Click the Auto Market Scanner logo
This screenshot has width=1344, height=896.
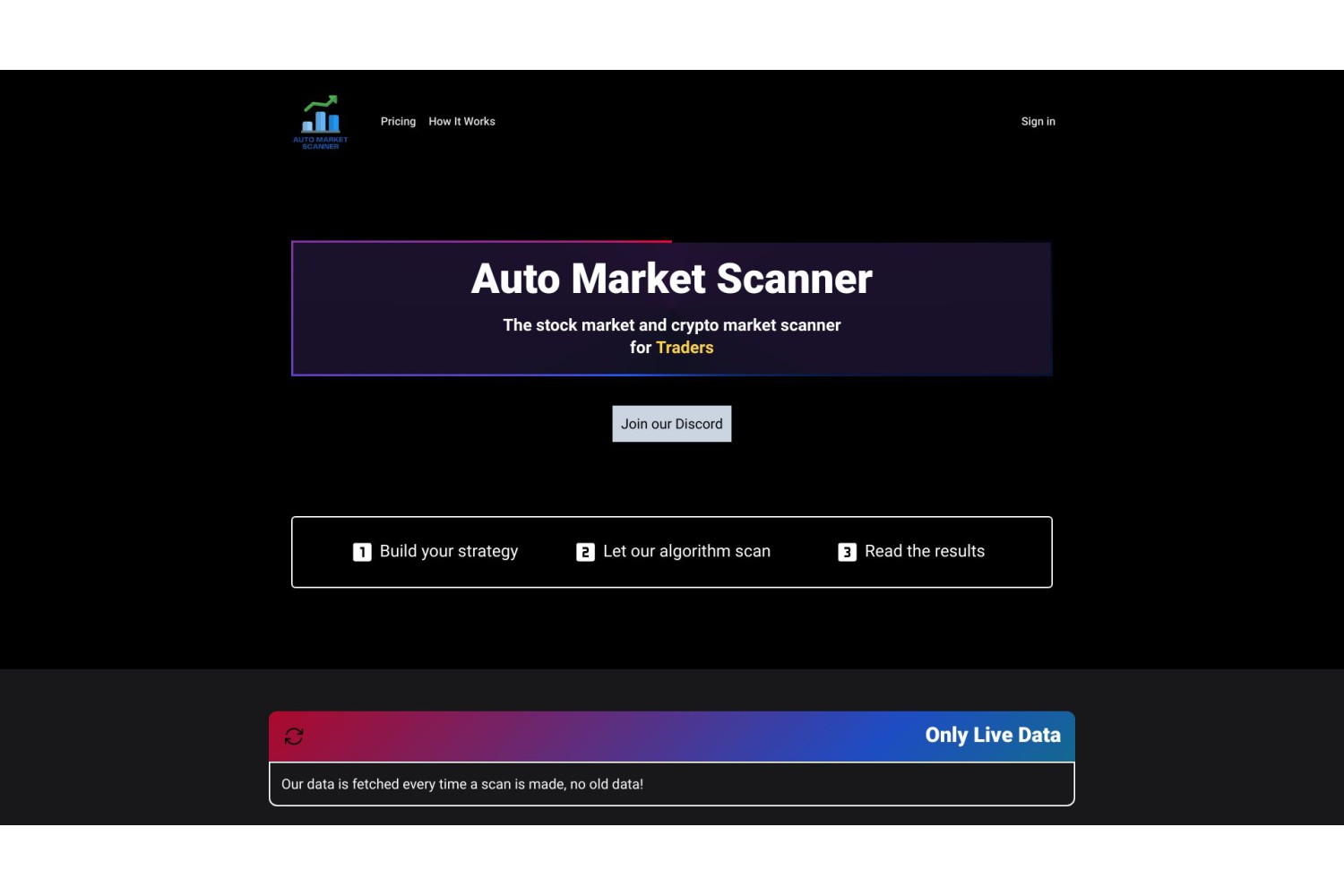321,122
